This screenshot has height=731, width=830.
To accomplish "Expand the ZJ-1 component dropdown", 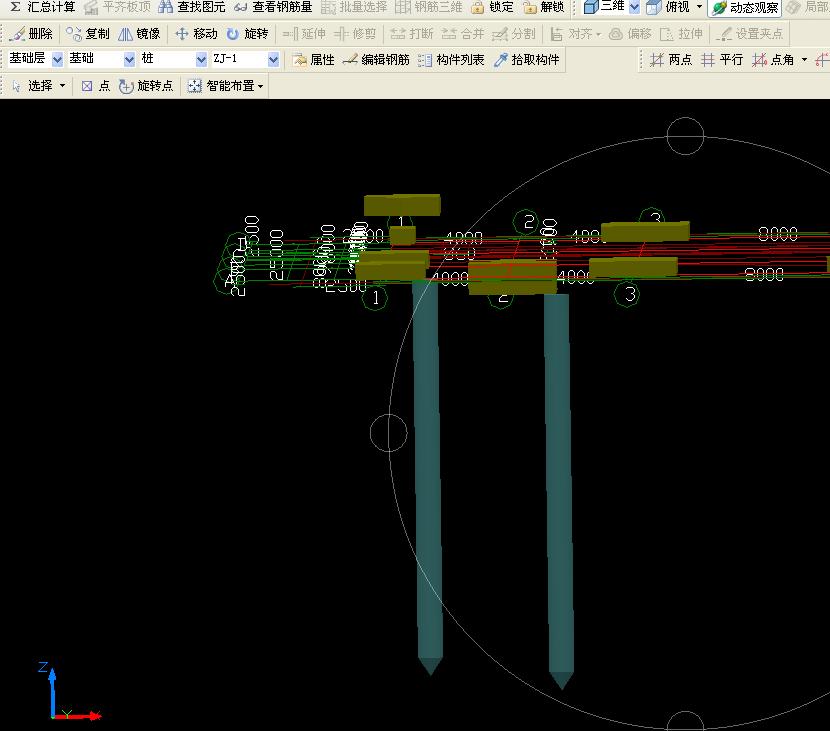I will pyautogui.click(x=273, y=60).
